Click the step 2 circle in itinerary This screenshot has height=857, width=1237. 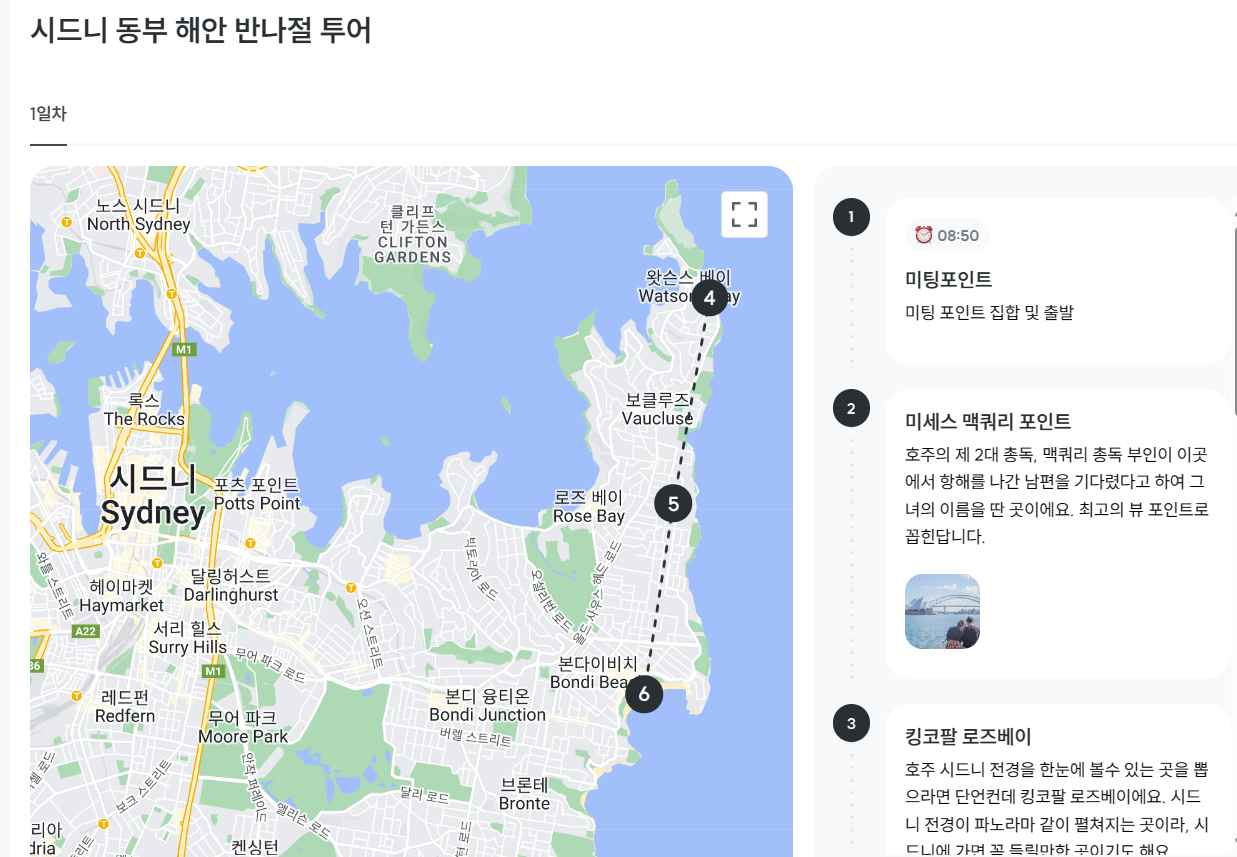tap(851, 408)
